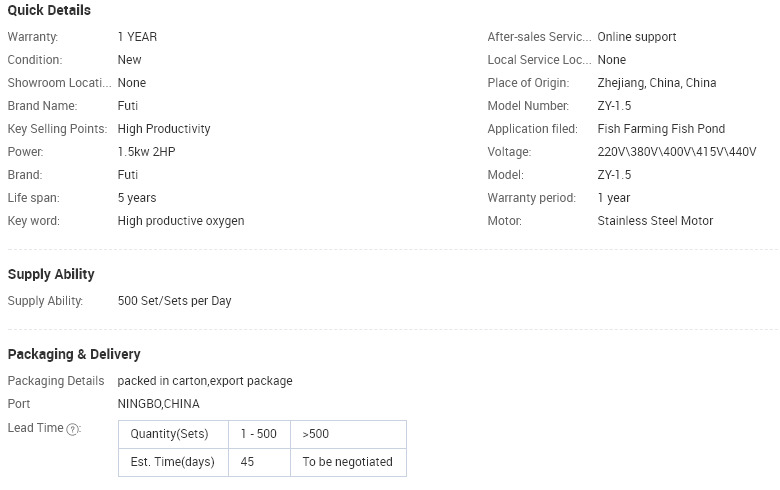Select the truncated After-sales Service label

539,37
